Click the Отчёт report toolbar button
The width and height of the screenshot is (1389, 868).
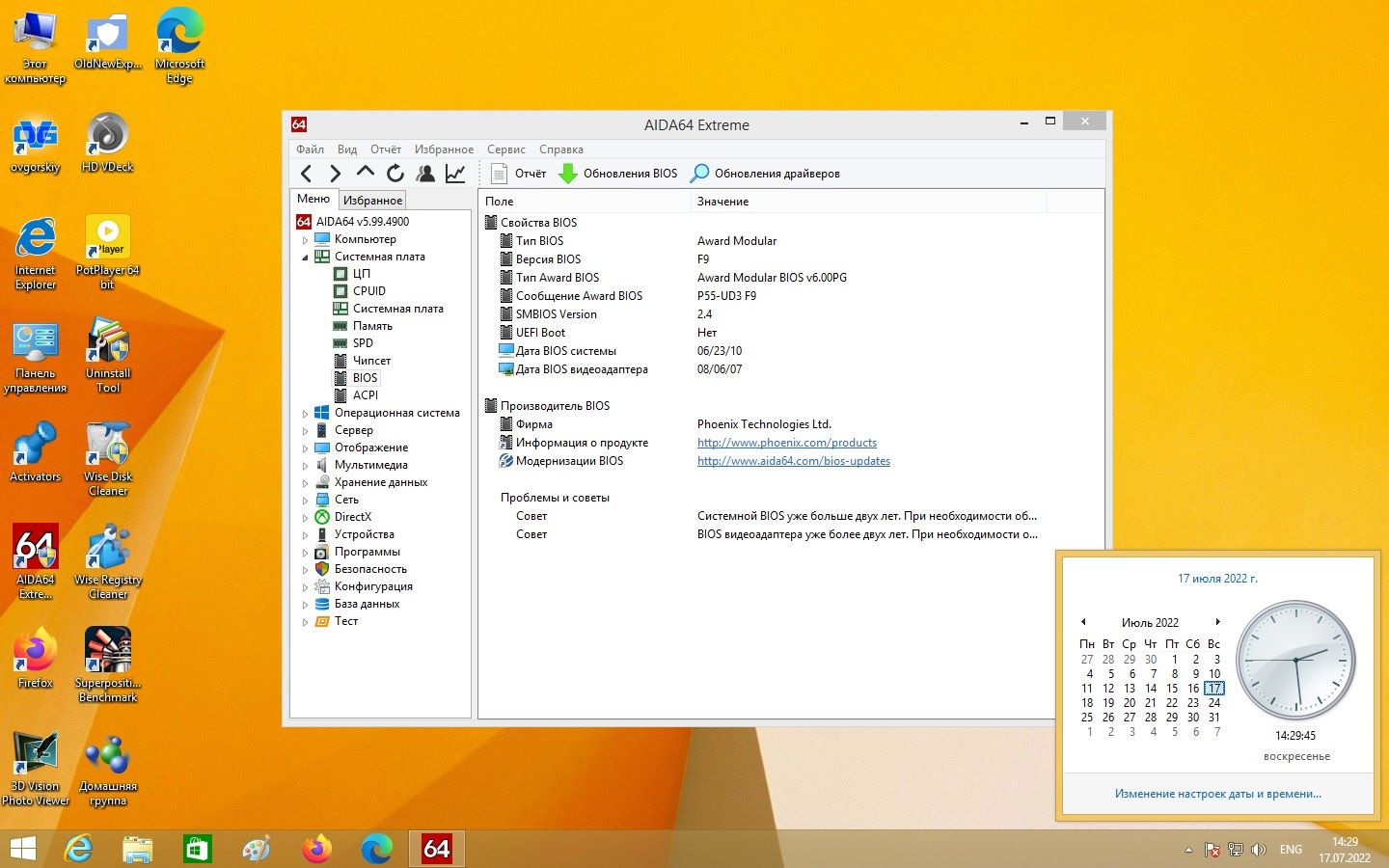[x=519, y=174]
